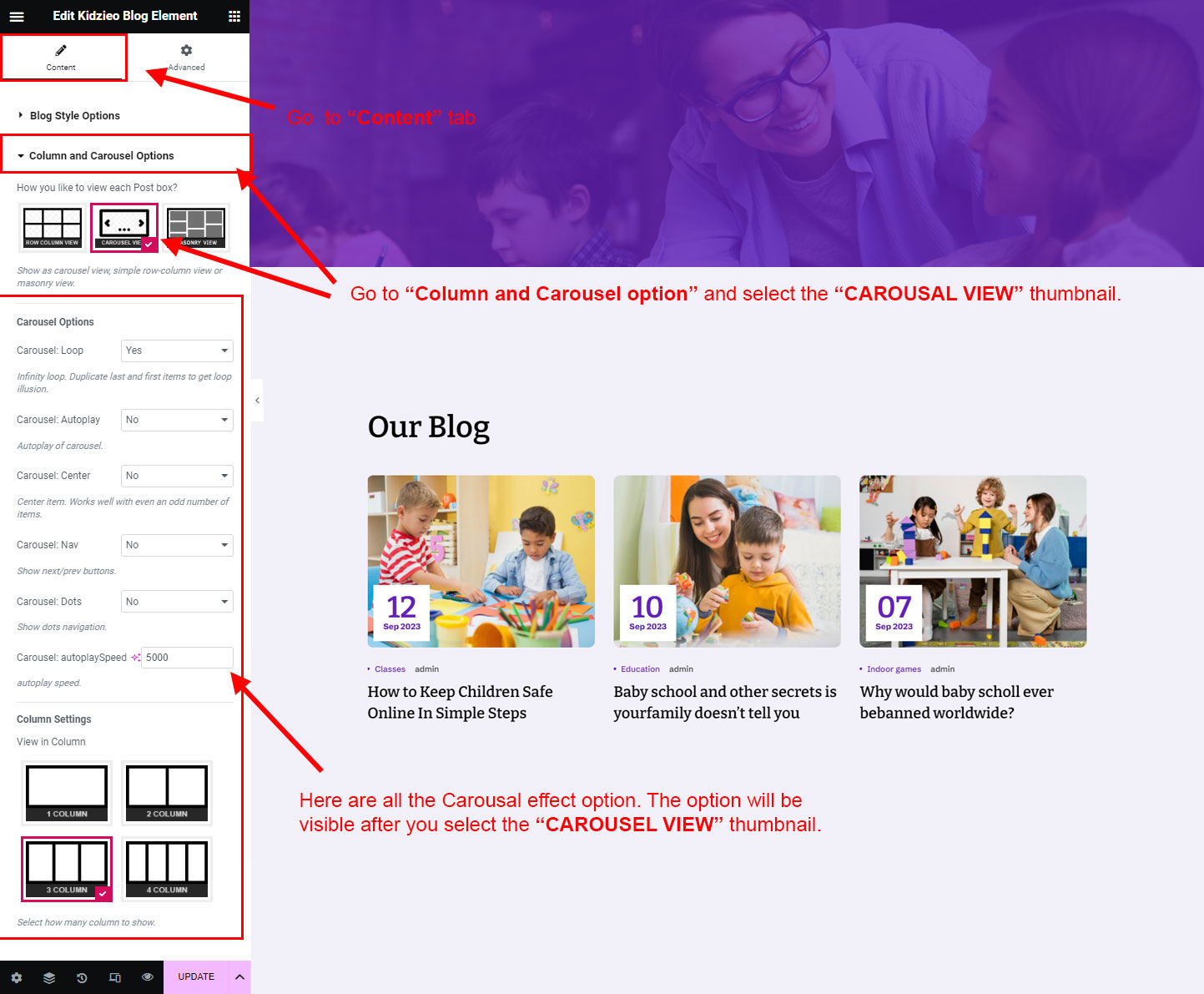Expand the Blog Style Options section

point(75,116)
